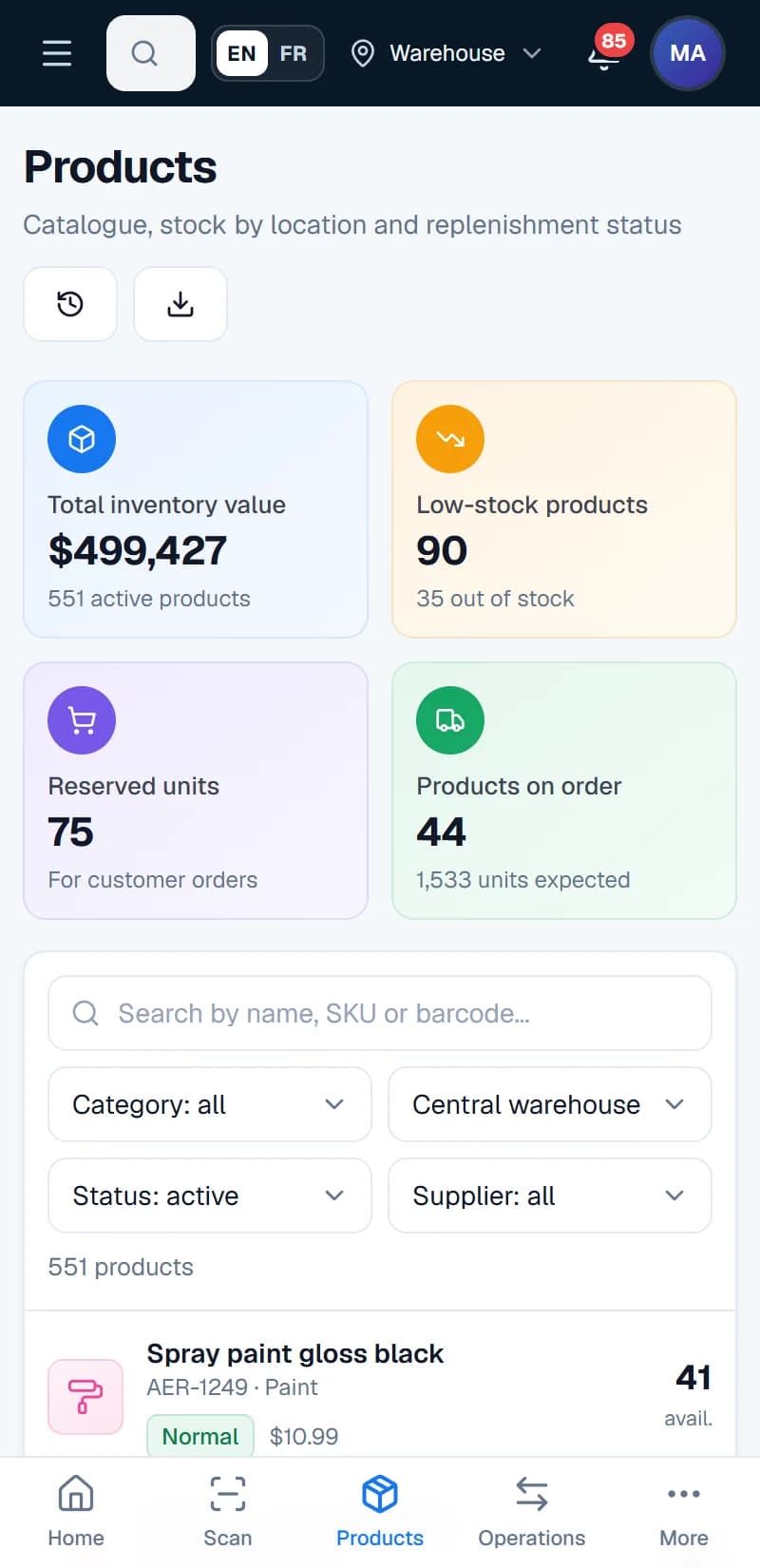Open the hamburger navigation menu
The image size is (760, 1568).
57,53
